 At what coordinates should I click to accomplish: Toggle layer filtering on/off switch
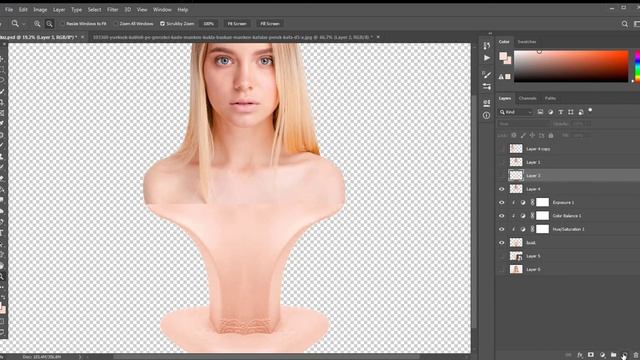click(590, 111)
